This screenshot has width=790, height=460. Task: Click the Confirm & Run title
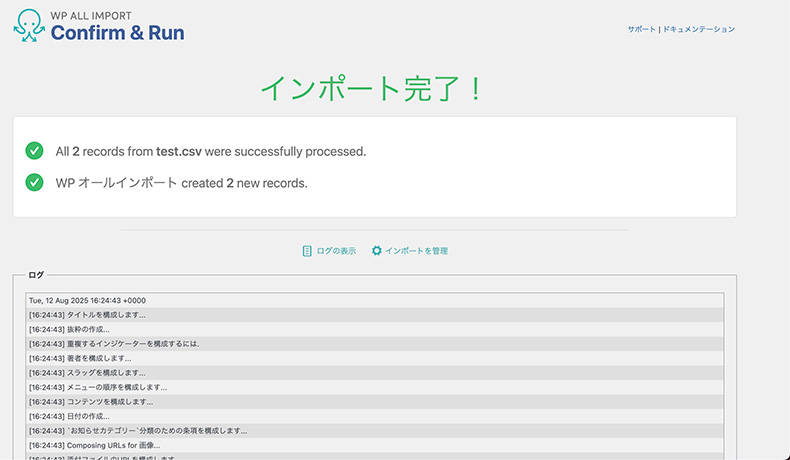click(x=117, y=33)
